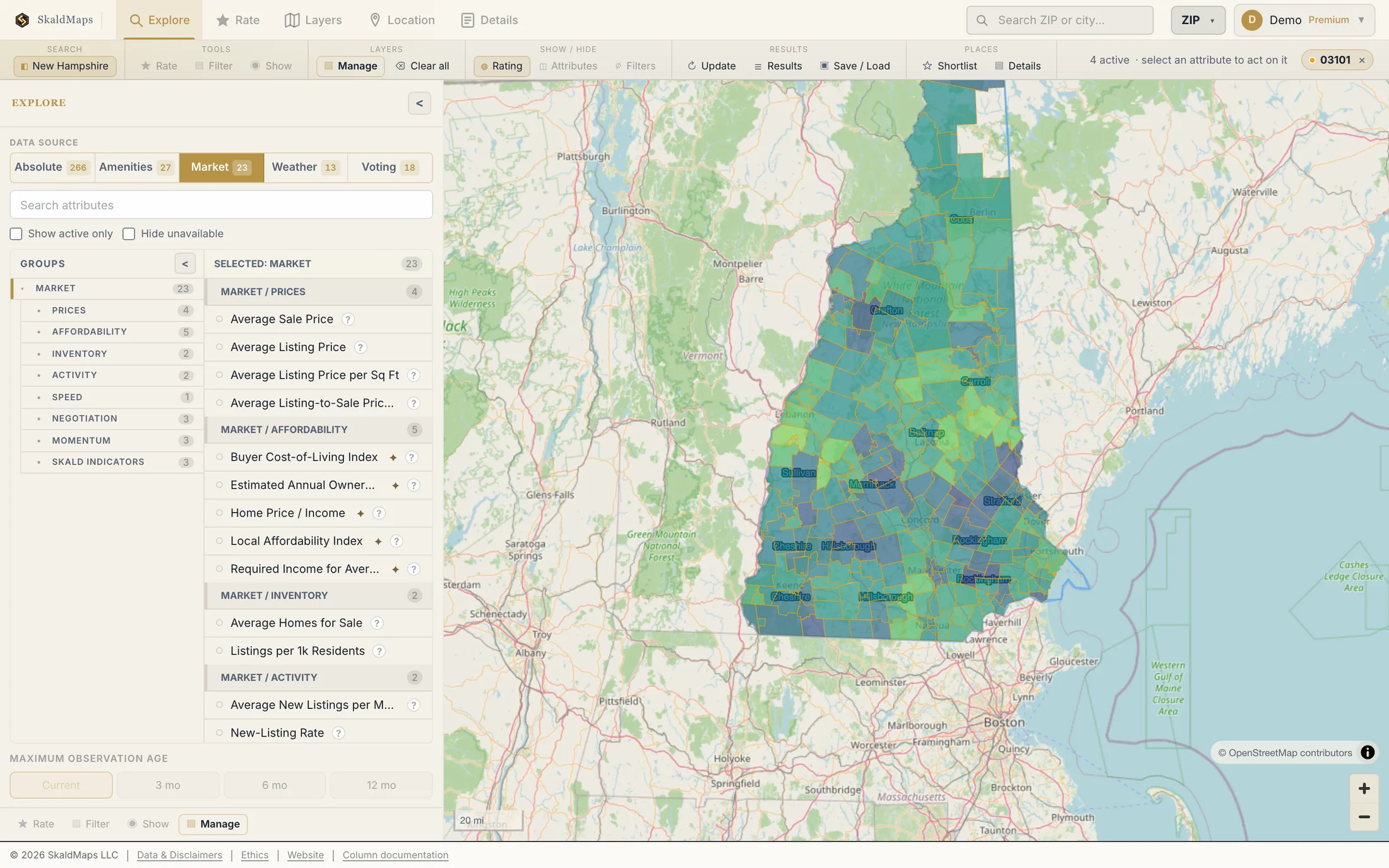The height and width of the screenshot is (868, 1389).
Task: Set maximum observation age to 12 mo
Action: (x=381, y=785)
